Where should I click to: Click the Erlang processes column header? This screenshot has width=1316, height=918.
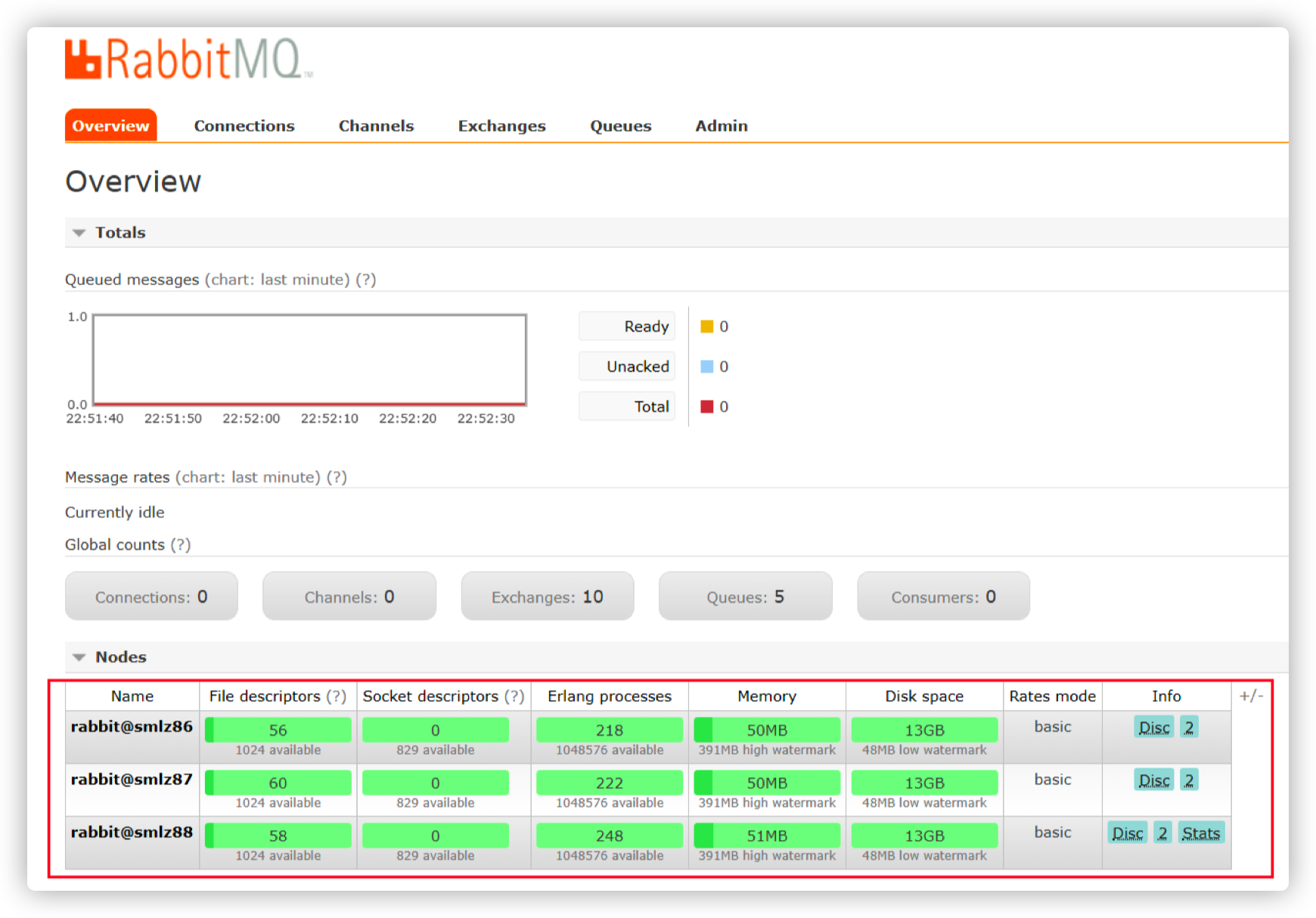click(610, 696)
